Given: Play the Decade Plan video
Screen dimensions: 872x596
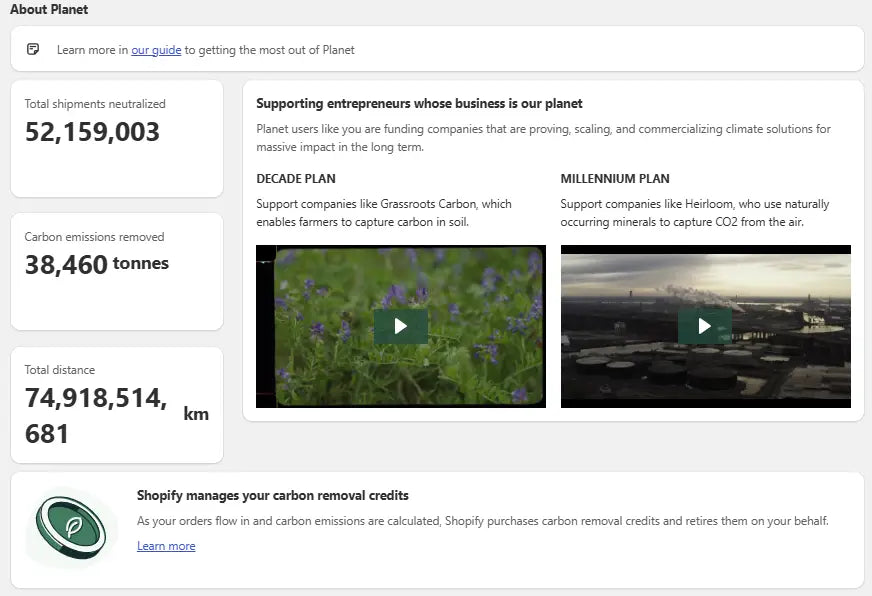Looking at the screenshot, I should [x=400, y=326].
